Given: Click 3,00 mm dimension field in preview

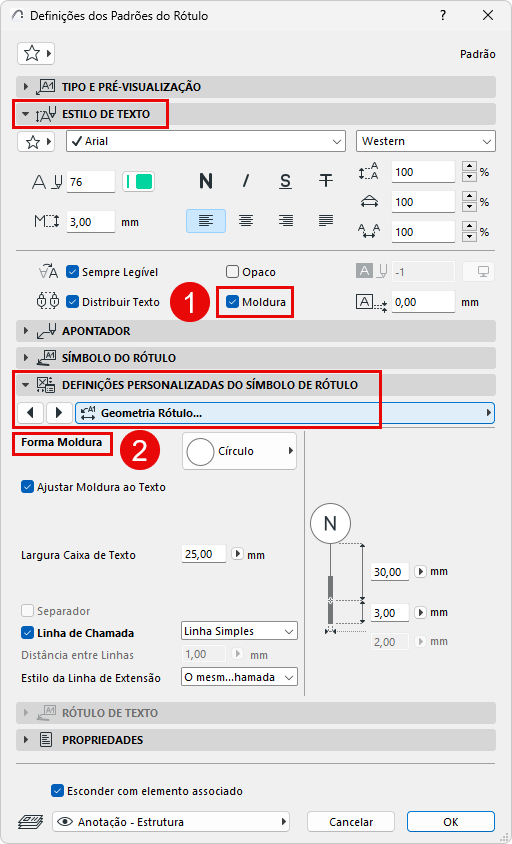Looking at the screenshot, I should (390, 612).
